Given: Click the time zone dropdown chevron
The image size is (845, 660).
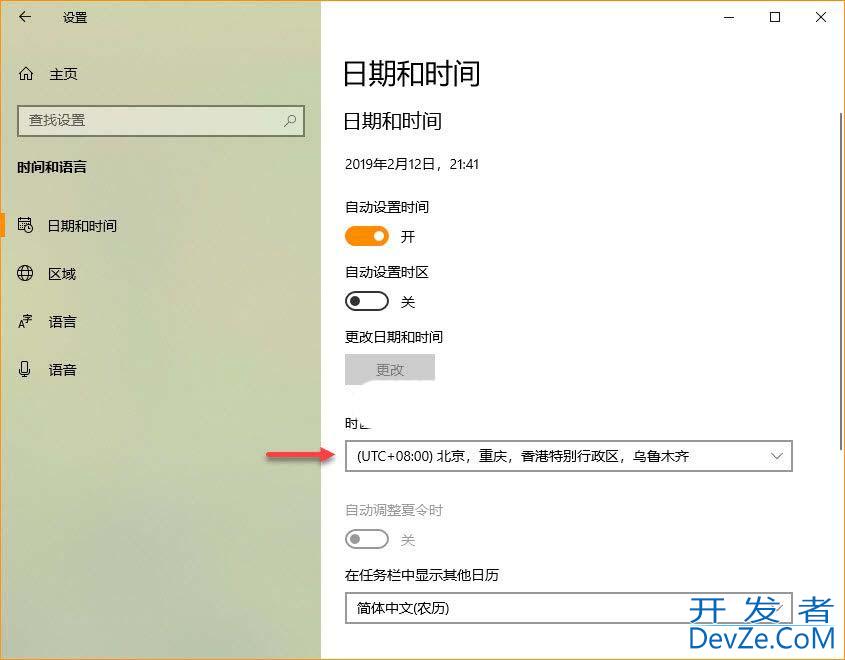Looking at the screenshot, I should coord(777,456).
